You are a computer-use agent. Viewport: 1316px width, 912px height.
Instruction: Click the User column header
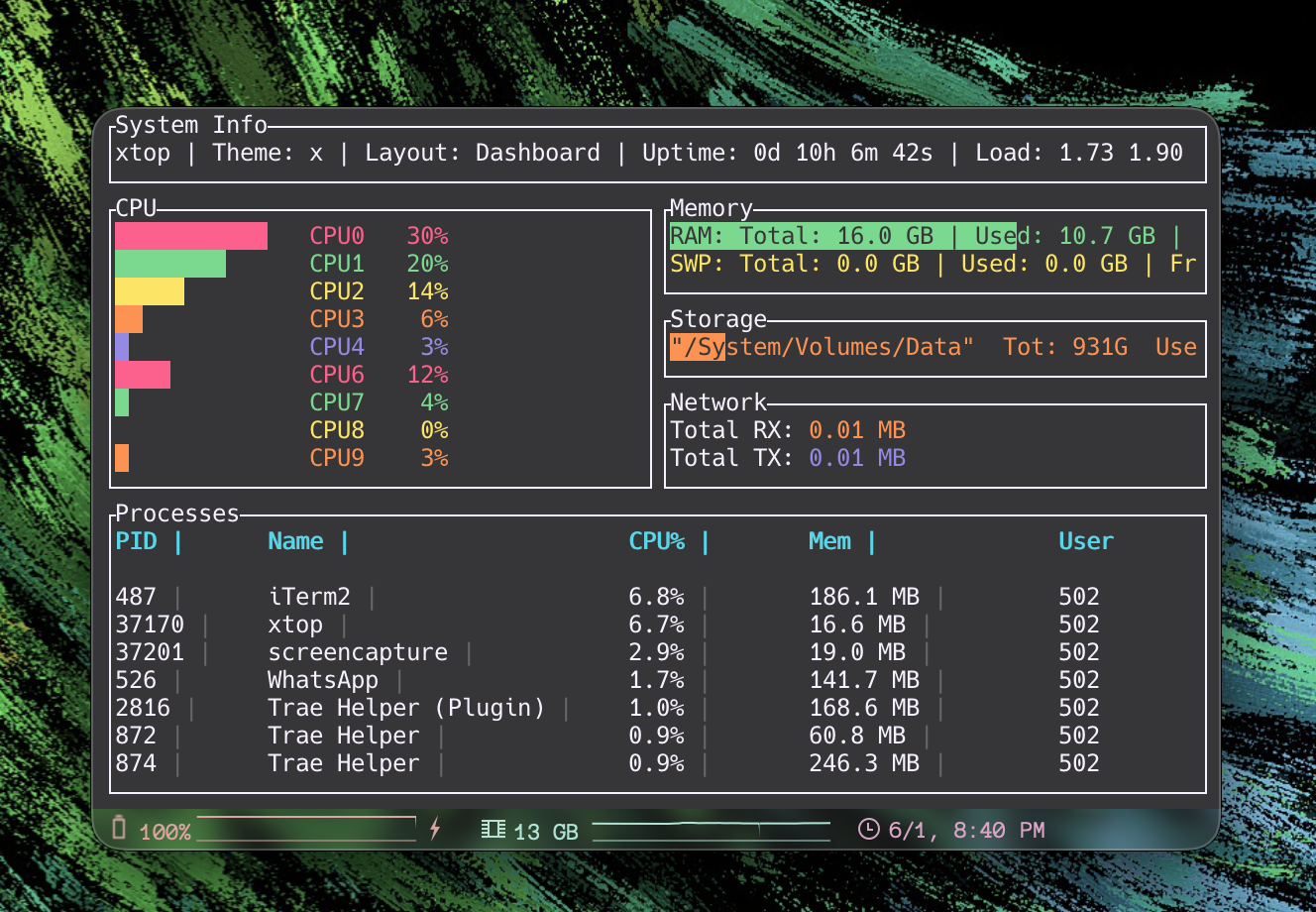[1086, 541]
